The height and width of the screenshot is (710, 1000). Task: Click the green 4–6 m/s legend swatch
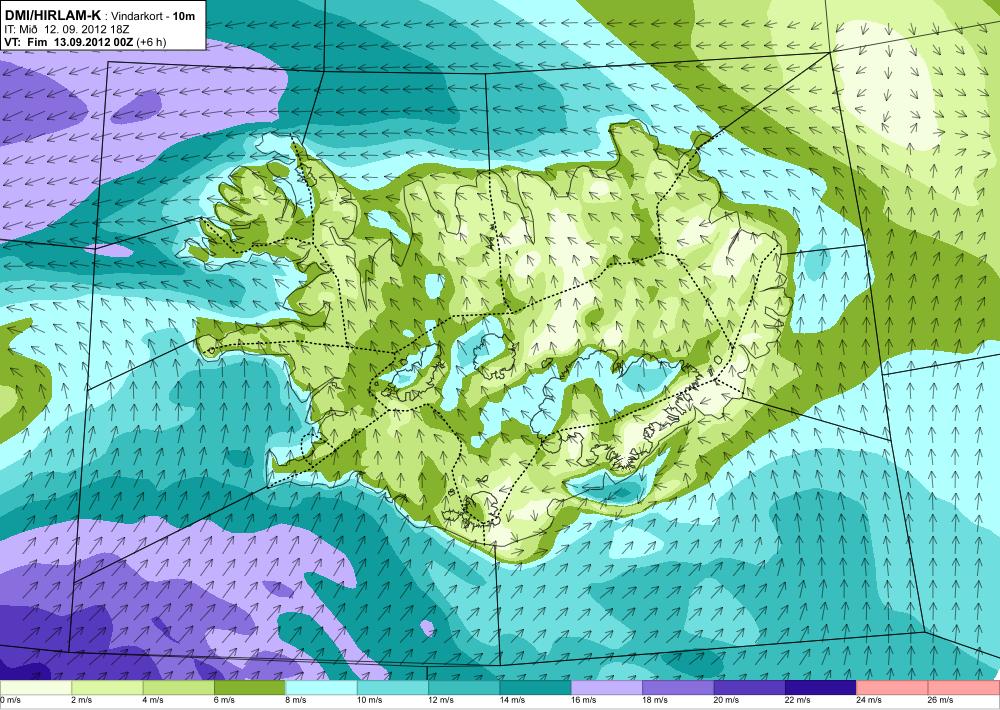coord(179,688)
